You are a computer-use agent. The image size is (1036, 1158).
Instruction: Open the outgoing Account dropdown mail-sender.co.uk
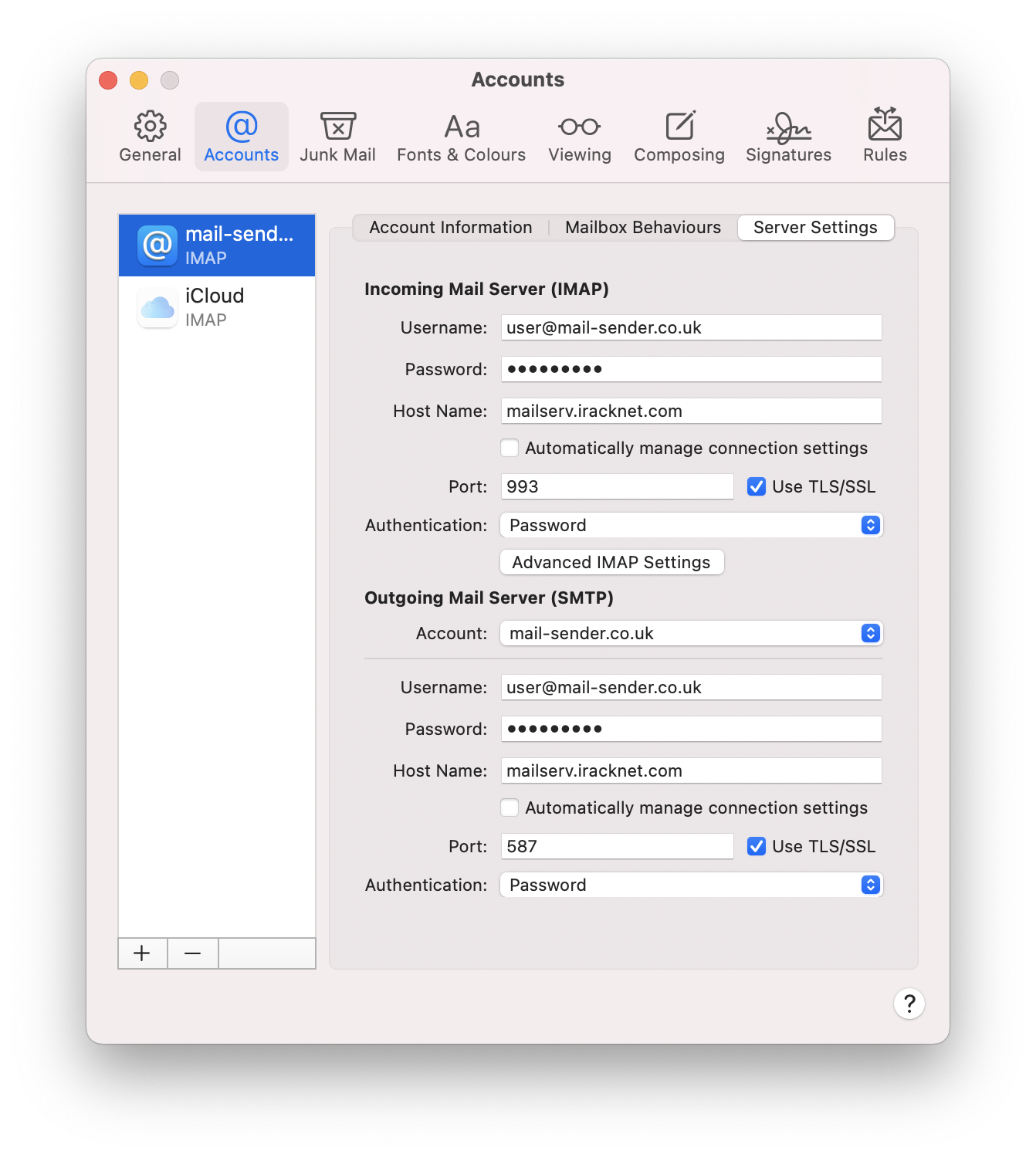(x=692, y=633)
